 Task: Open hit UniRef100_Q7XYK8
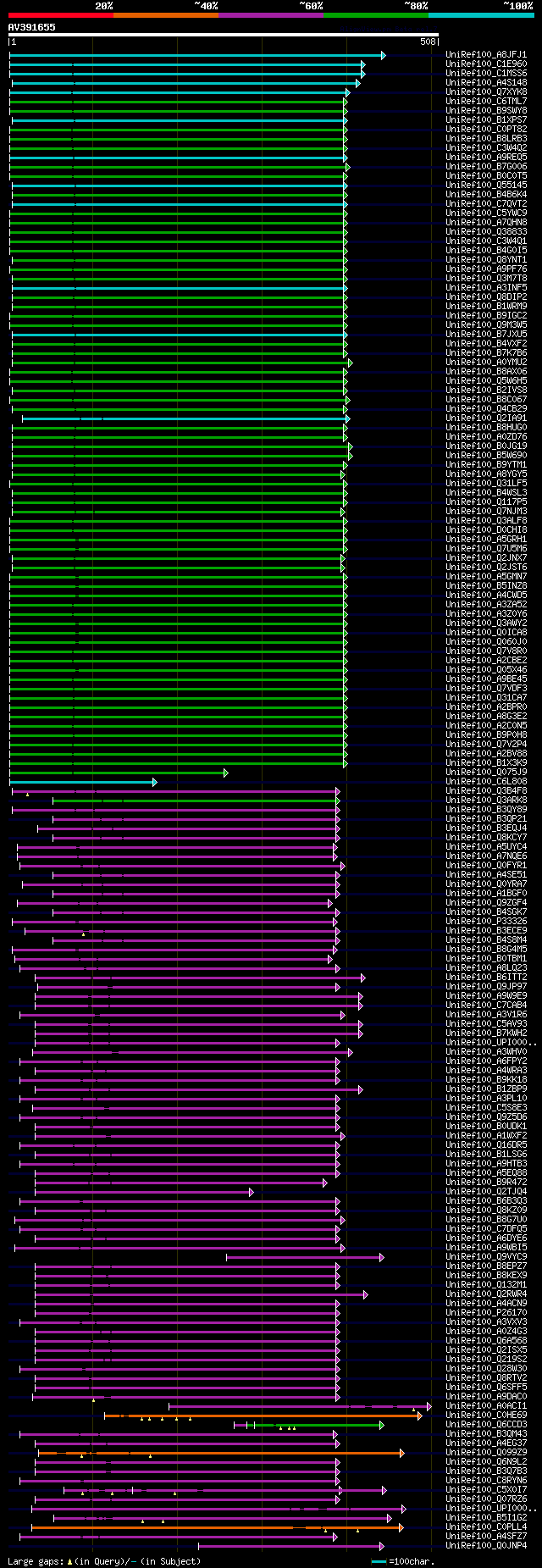[x=486, y=92]
